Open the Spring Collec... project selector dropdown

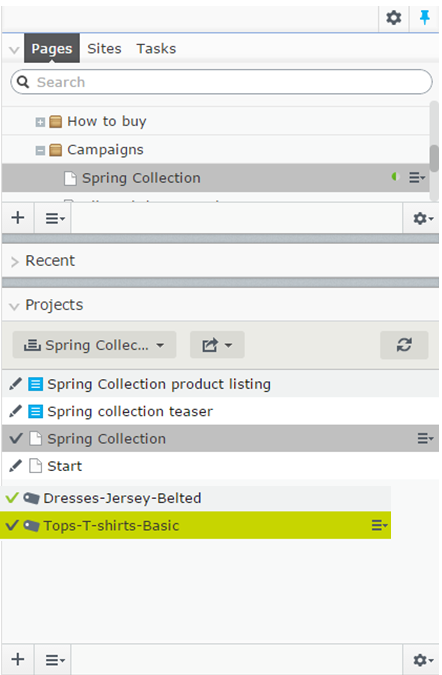[x=94, y=345]
